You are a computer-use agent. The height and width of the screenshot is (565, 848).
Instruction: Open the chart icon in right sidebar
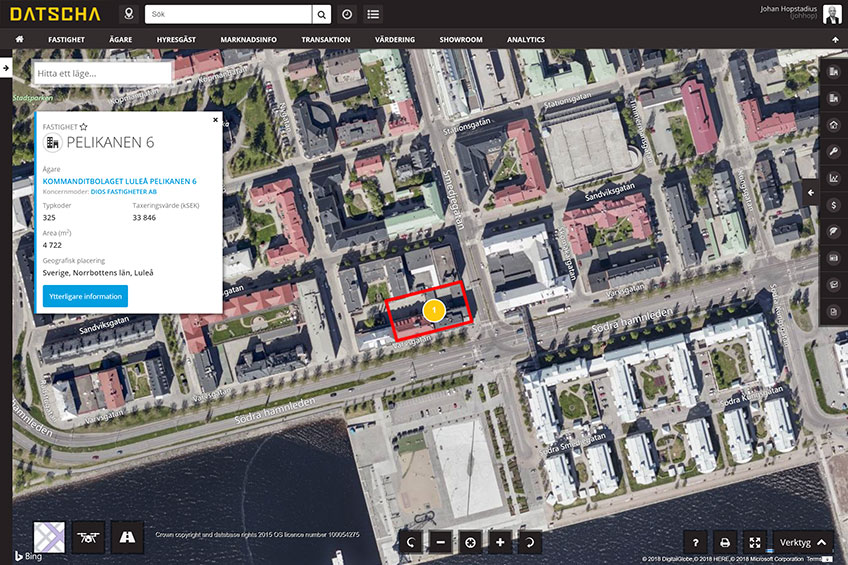834,178
